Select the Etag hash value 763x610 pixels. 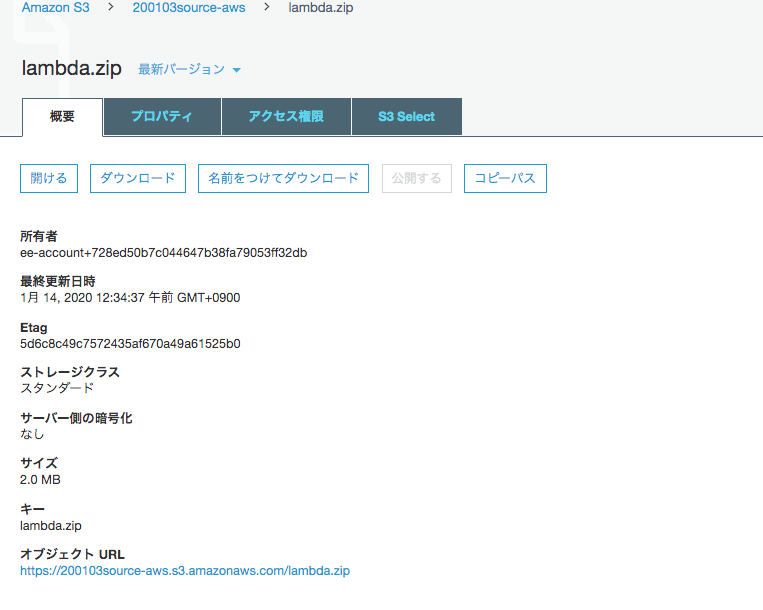130,344
